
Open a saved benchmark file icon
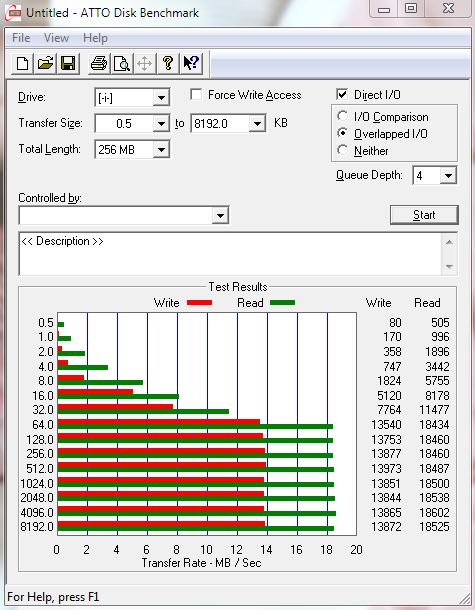click(45, 63)
